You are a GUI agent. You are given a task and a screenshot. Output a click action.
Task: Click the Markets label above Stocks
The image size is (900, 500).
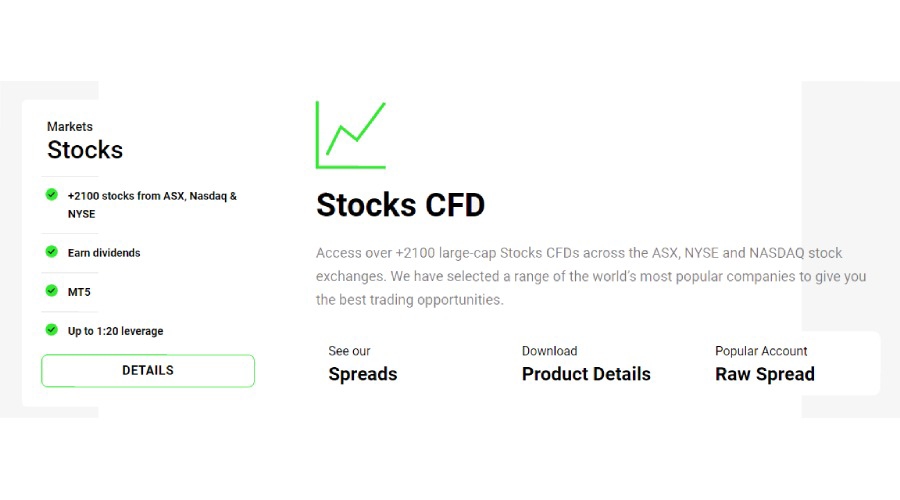tap(70, 127)
